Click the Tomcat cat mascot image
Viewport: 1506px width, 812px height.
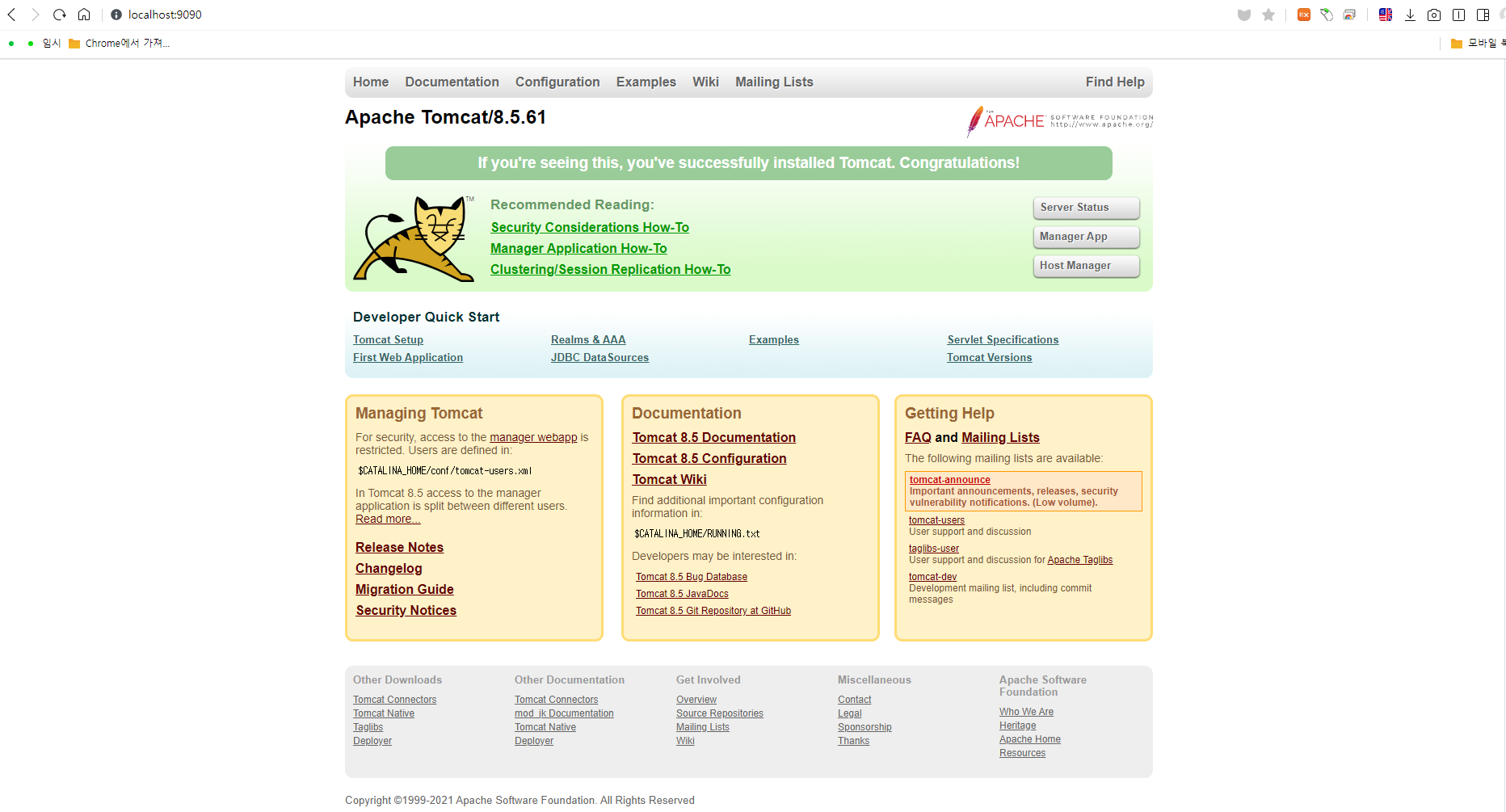tap(414, 238)
